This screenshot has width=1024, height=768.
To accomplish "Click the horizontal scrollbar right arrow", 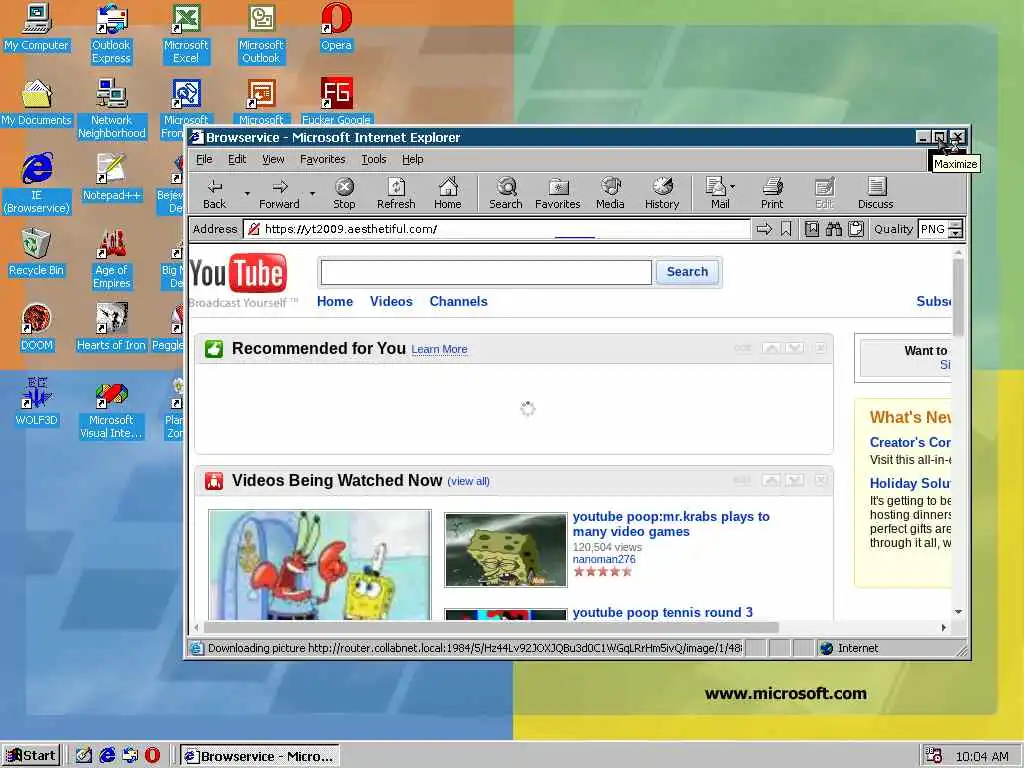I will tap(944, 628).
